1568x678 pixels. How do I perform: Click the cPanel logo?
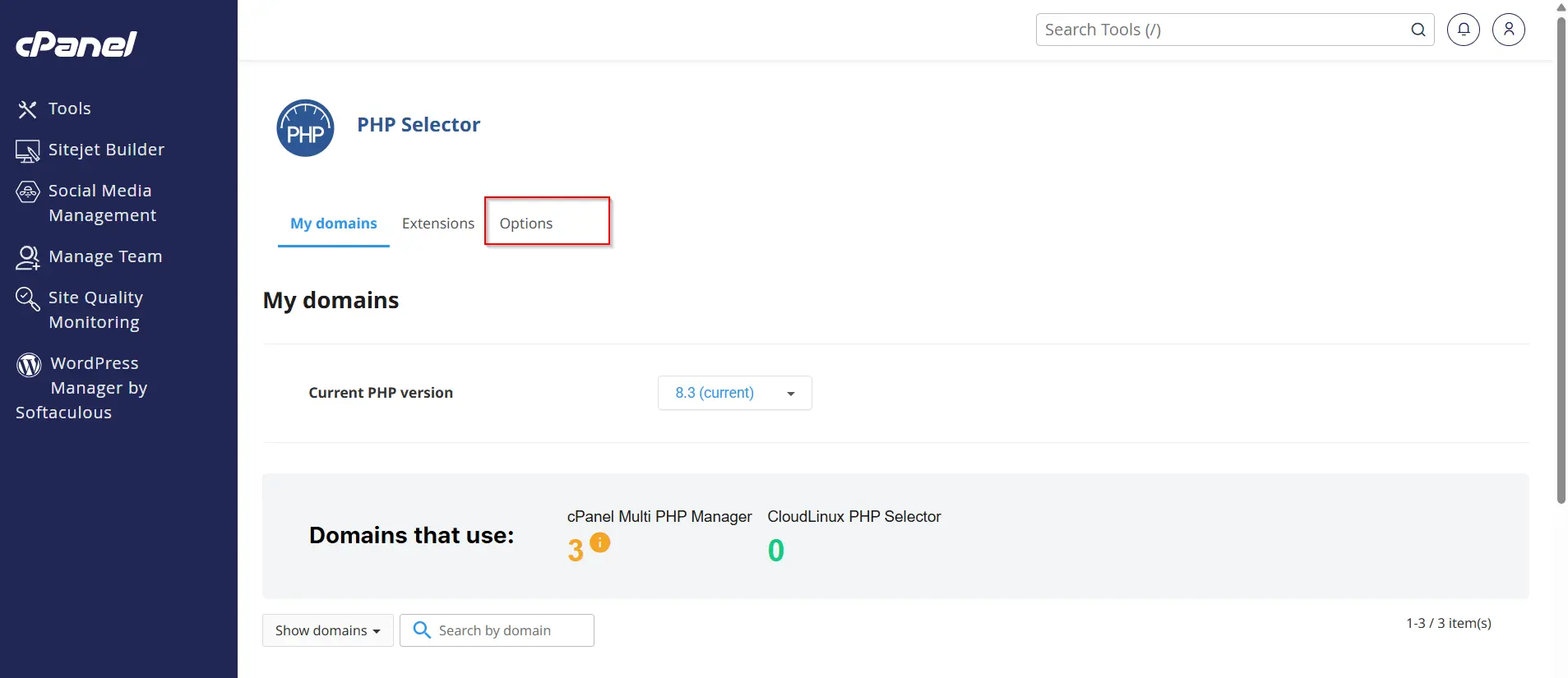click(x=76, y=44)
